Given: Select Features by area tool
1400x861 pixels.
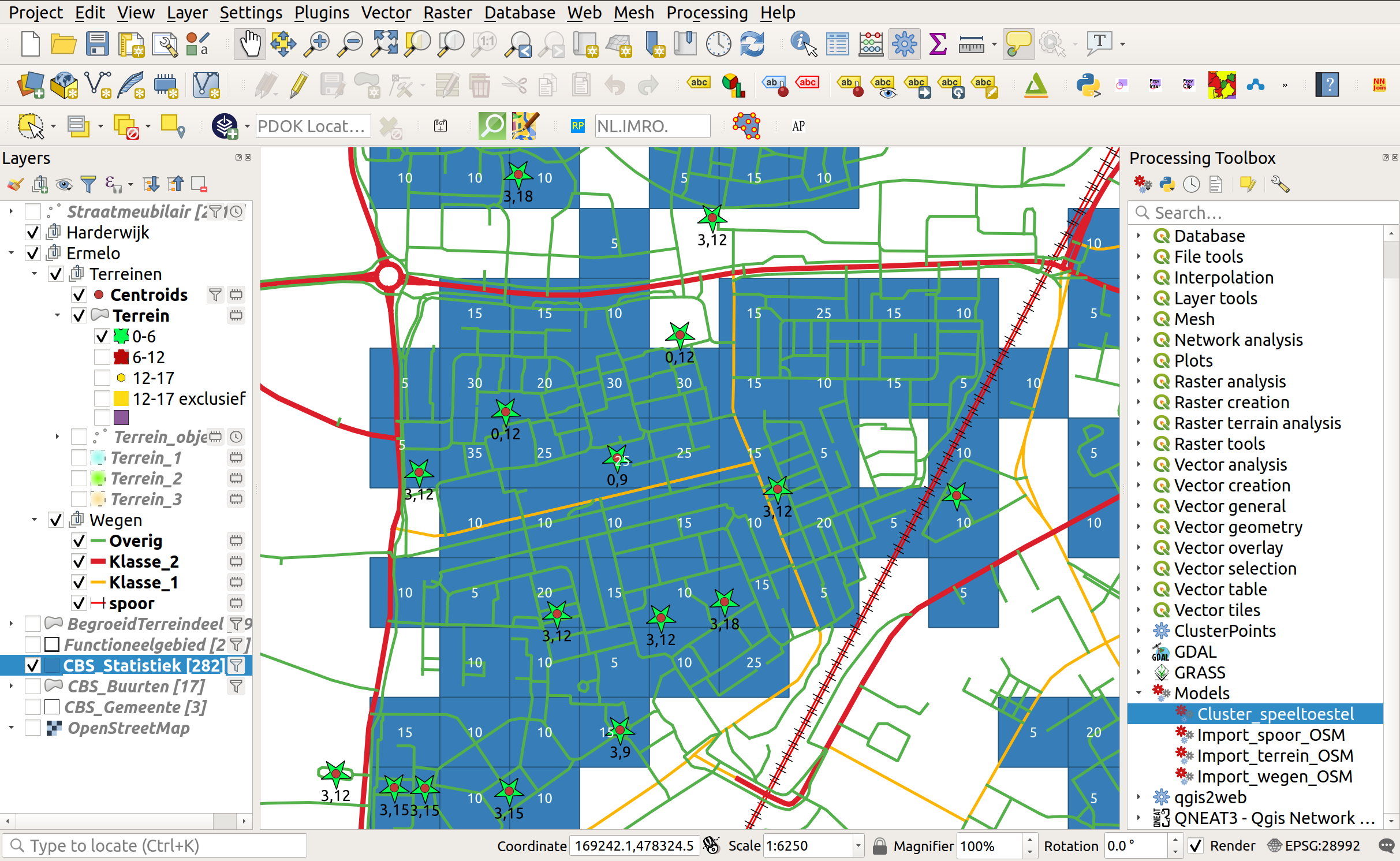Looking at the screenshot, I should pos(31,126).
